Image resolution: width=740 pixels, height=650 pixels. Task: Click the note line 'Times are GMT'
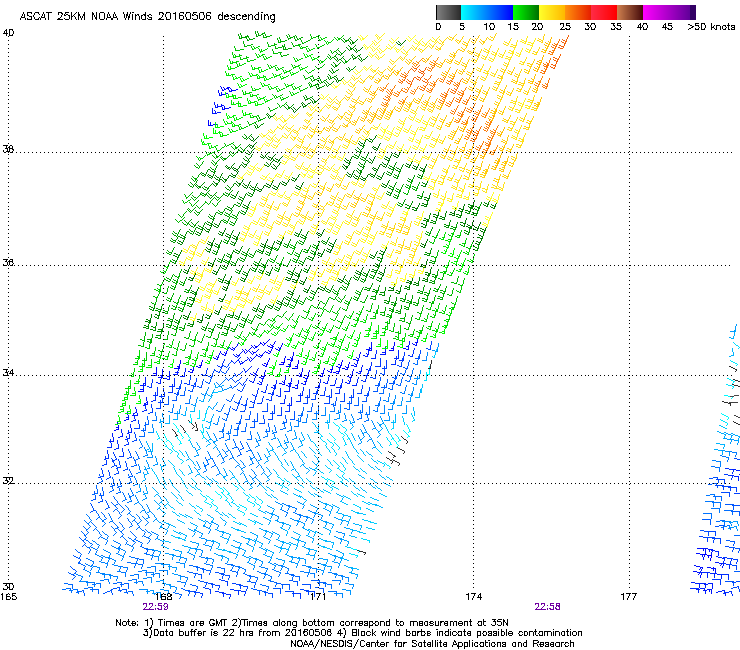click(x=194, y=623)
